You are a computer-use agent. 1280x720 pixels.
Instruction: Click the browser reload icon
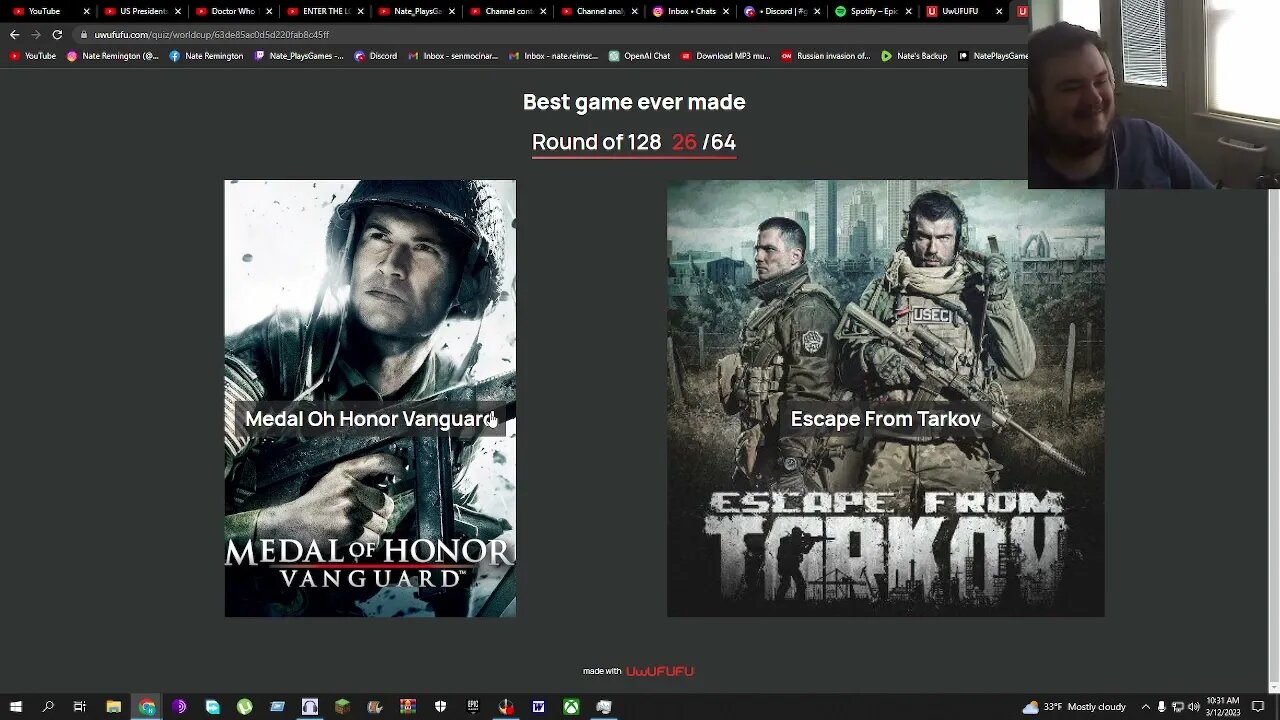[57, 34]
